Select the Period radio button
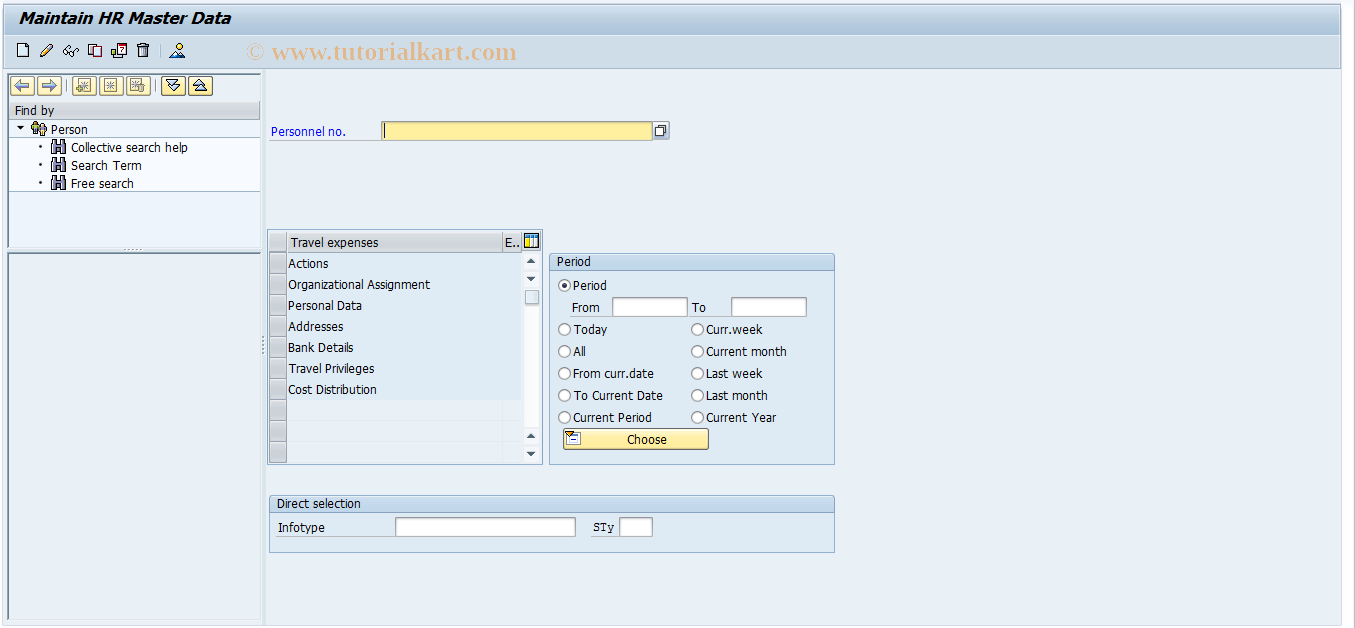Screen dimensions: 1355x628 coord(565,286)
